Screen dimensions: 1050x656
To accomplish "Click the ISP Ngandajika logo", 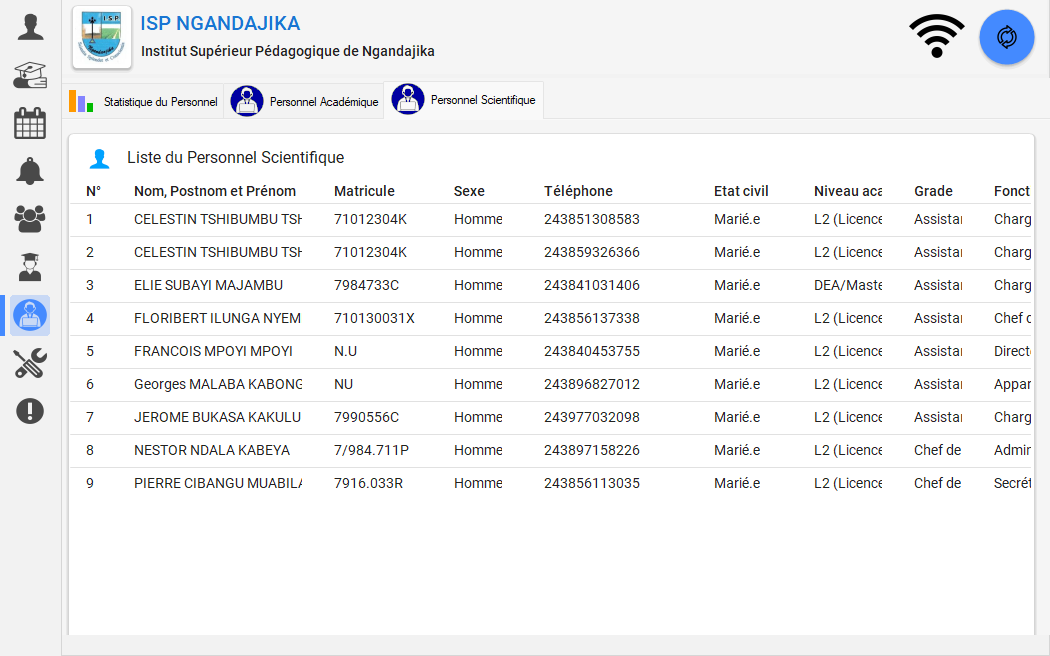I will tap(102, 37).
